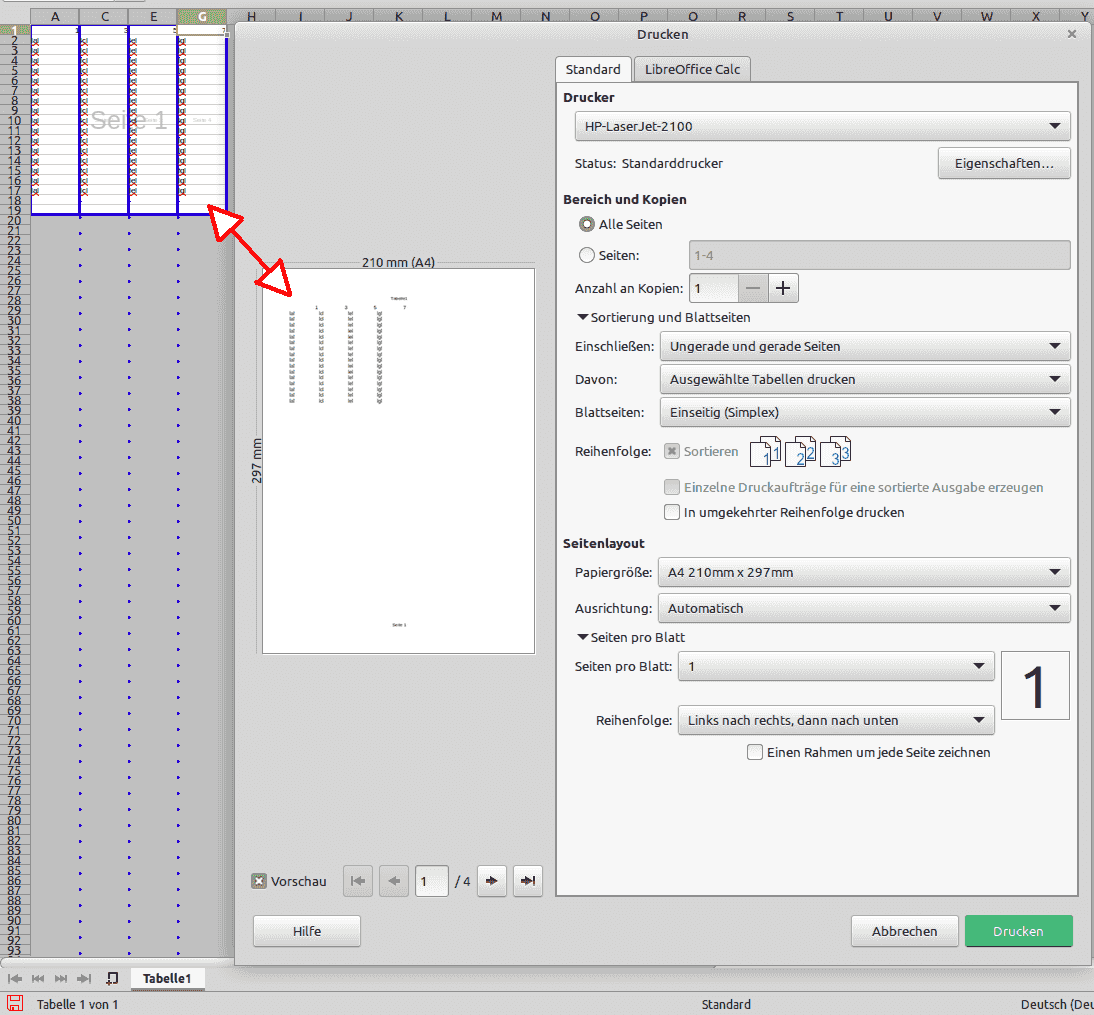
Task: Select column G header in spreadsheet
Action: pyautogui.click(x=202, y=17)
